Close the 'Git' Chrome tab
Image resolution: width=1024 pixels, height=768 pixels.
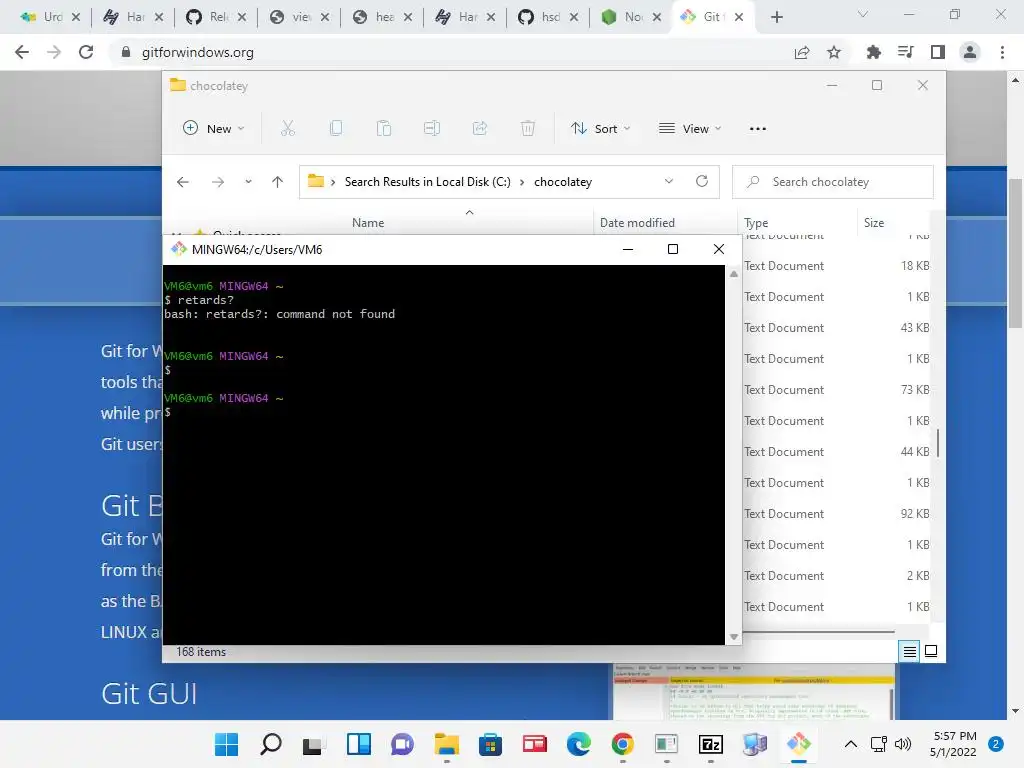point(739,17)
